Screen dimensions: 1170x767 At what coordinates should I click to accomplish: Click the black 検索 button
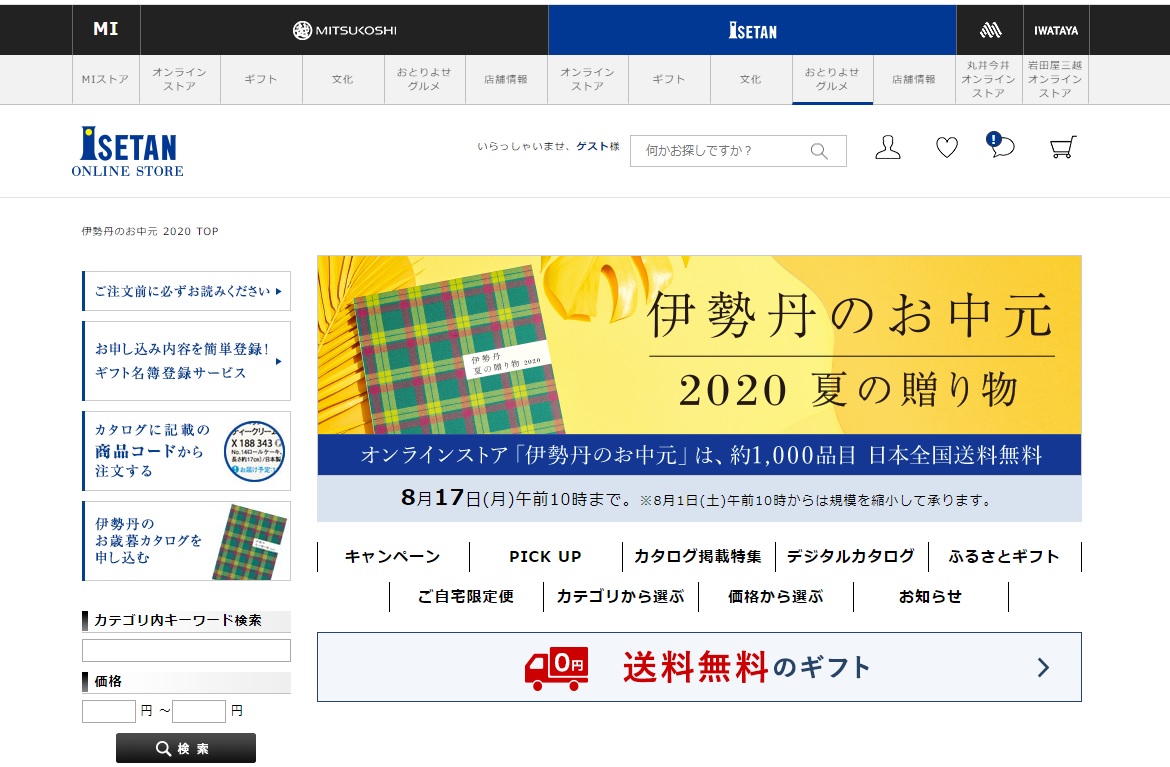[186, 748]
